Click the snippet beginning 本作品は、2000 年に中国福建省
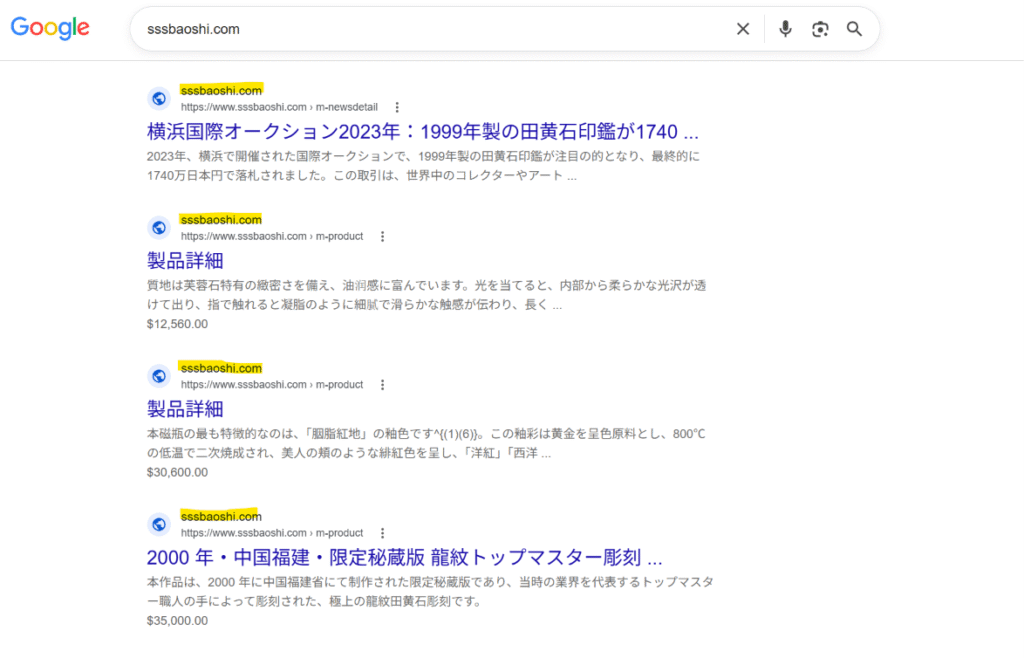Image resolution: width=1024 pixels, height=658 pixels. pos(430,591)
